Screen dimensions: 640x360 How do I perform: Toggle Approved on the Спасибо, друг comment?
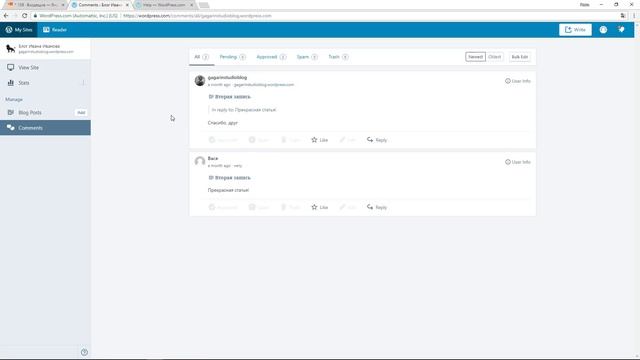click(x=223, y=140)
